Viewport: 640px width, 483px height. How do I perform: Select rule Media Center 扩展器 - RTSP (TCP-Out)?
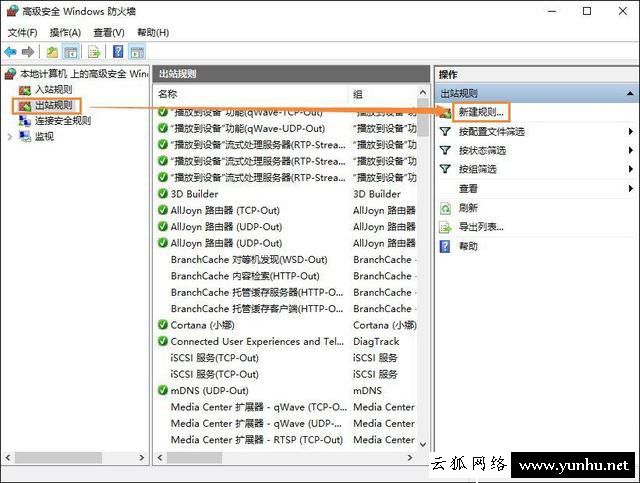[x=257, y=439]
